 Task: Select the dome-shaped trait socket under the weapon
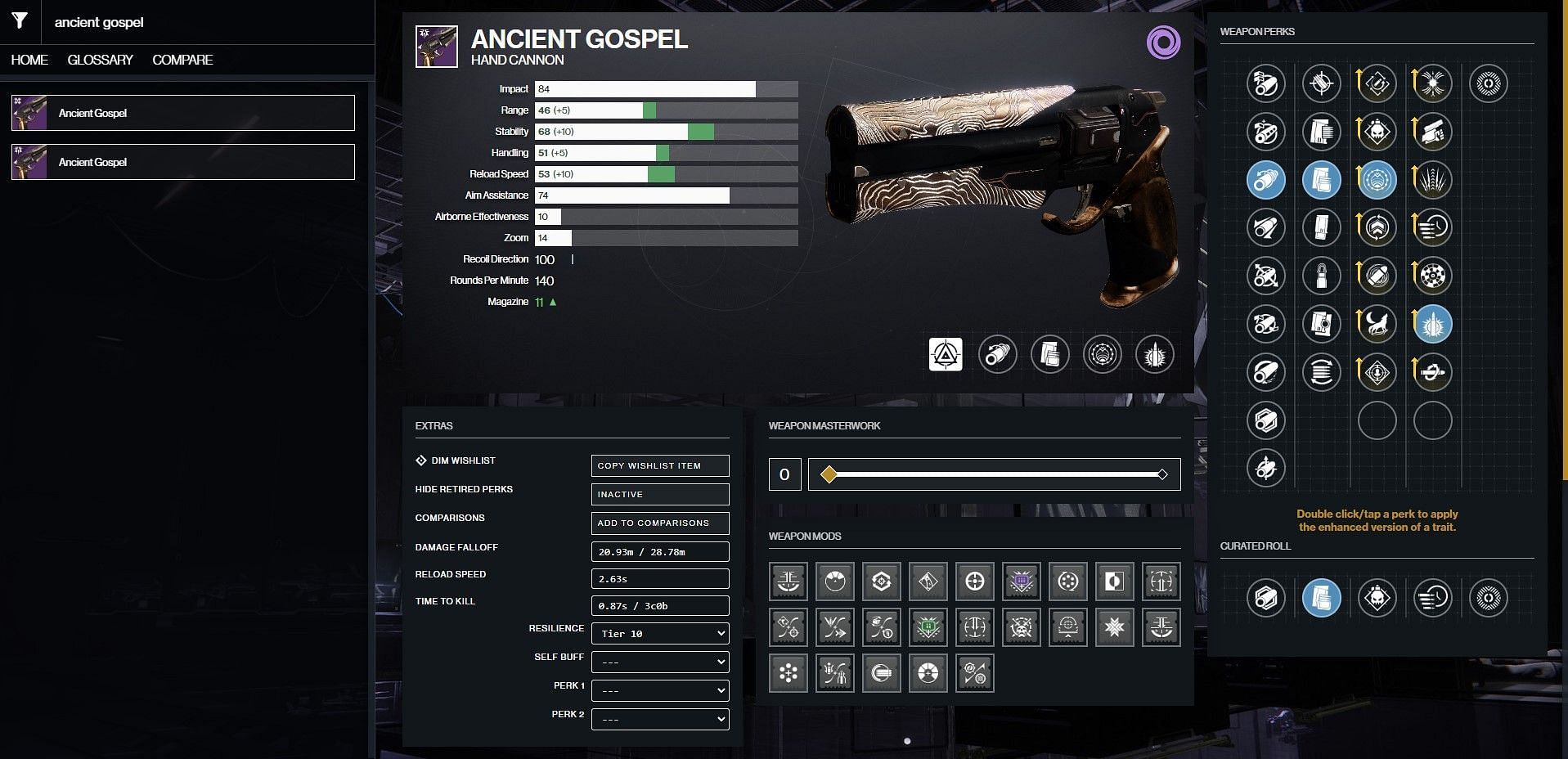tap(1103, 354)
